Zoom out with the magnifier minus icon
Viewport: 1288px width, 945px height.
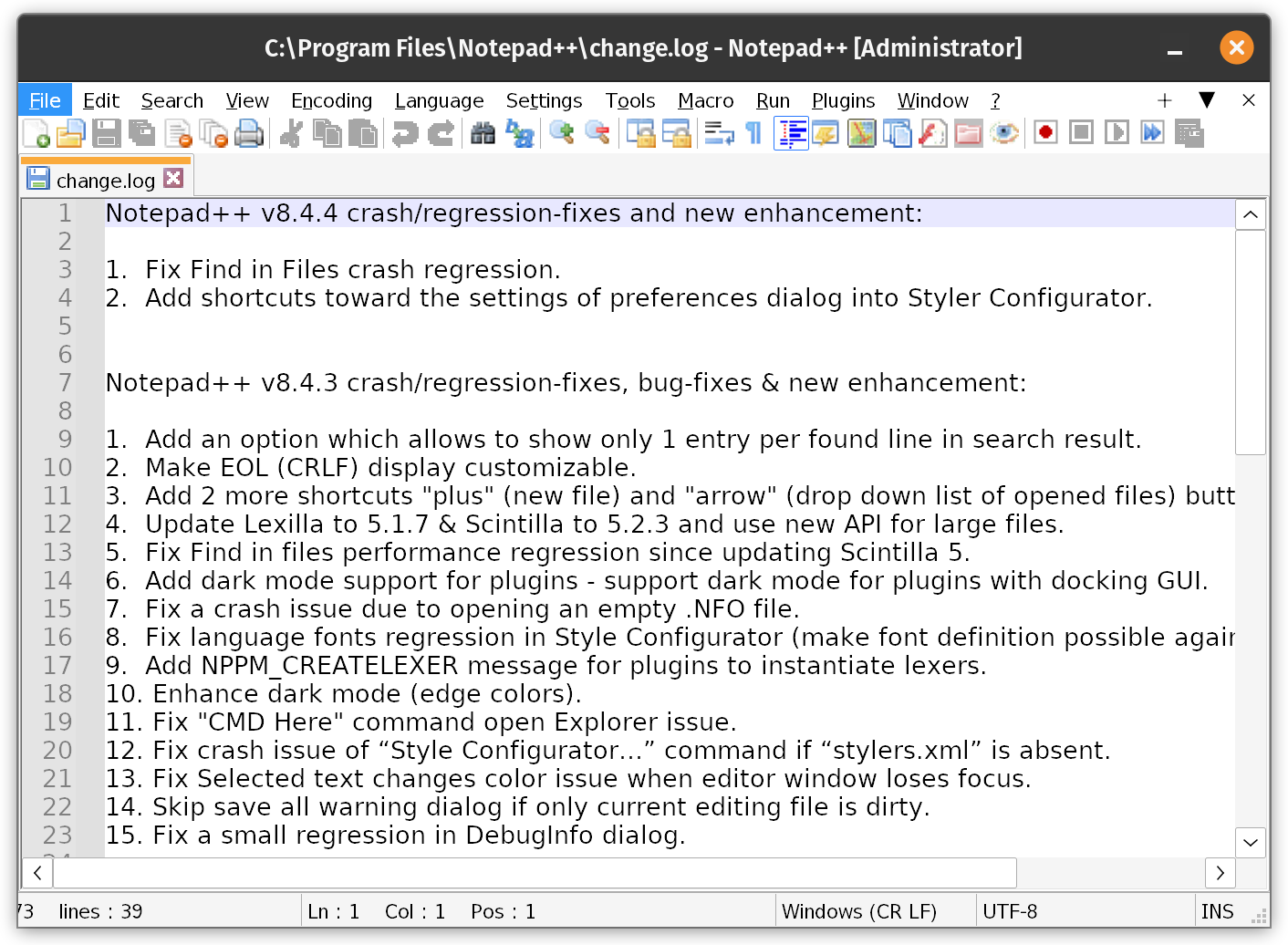tap(597, 133)
